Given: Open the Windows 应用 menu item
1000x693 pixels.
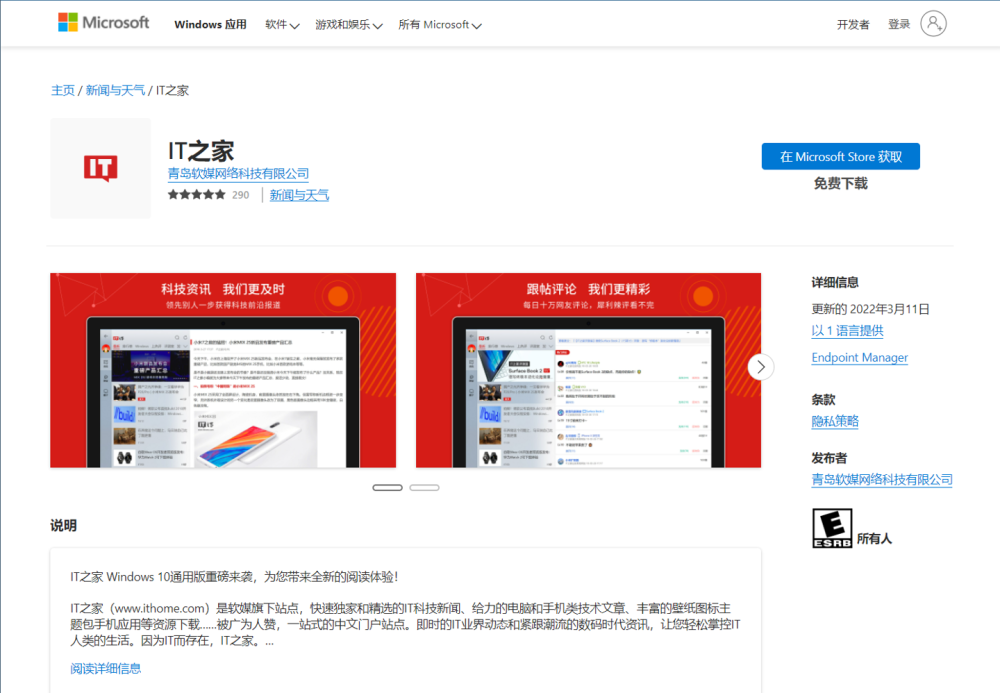Looking at the screenshot, I should [x=210, y=25].
